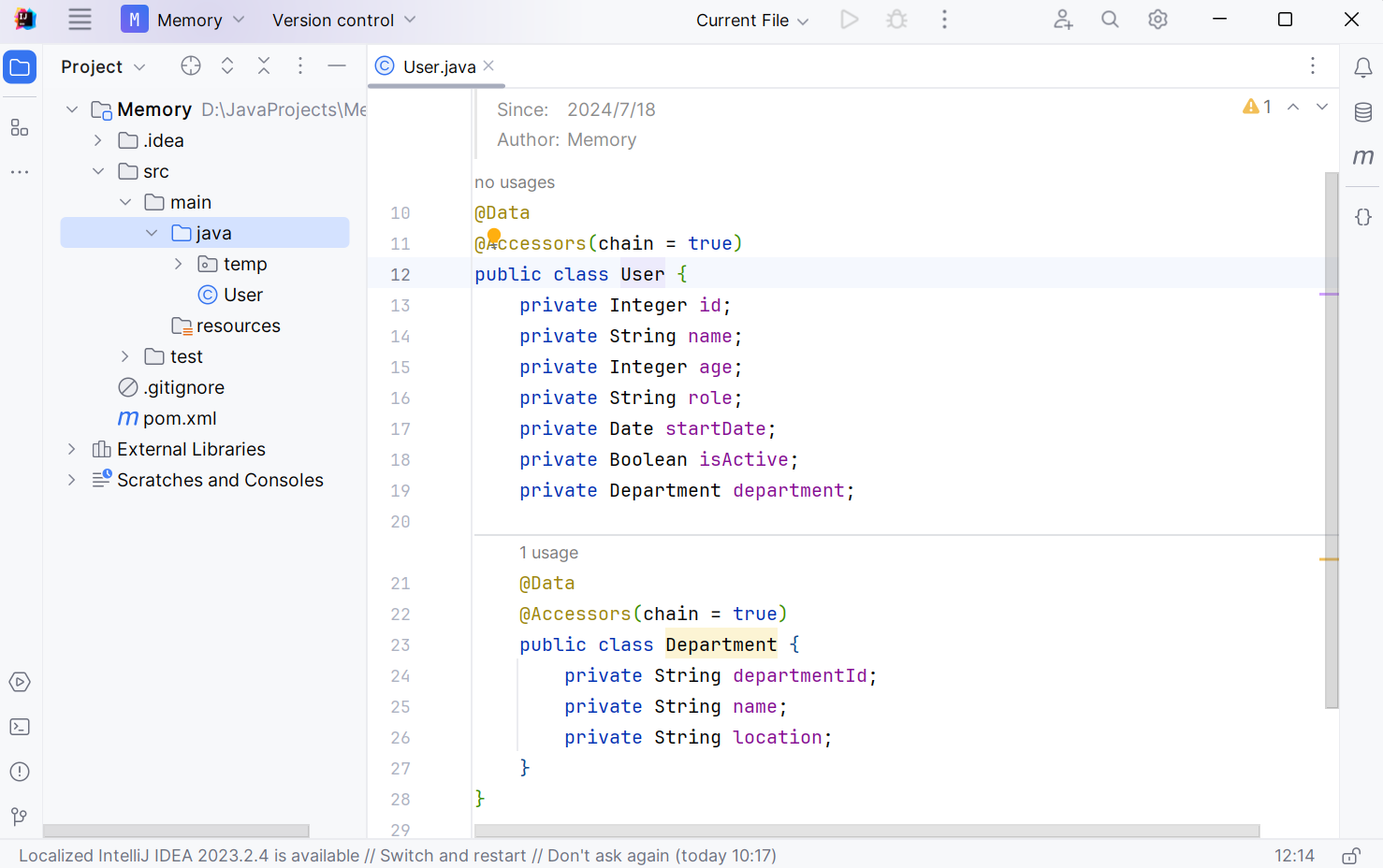Open Project panel options menu
Viewport: 1383px width, 868px height.
300,65
